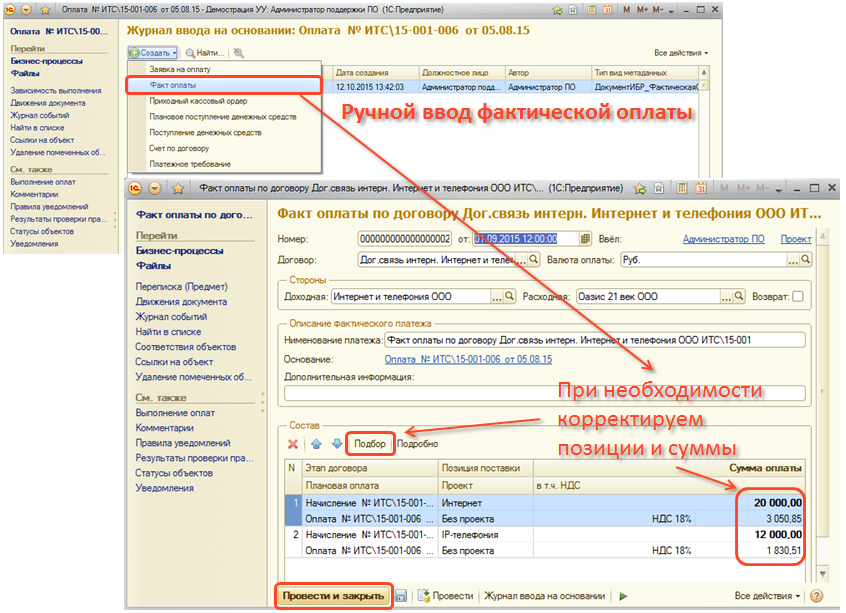The image size is (846, 613).
Task: Open the Создать dropdown button
Action: [x=153, y=52]
